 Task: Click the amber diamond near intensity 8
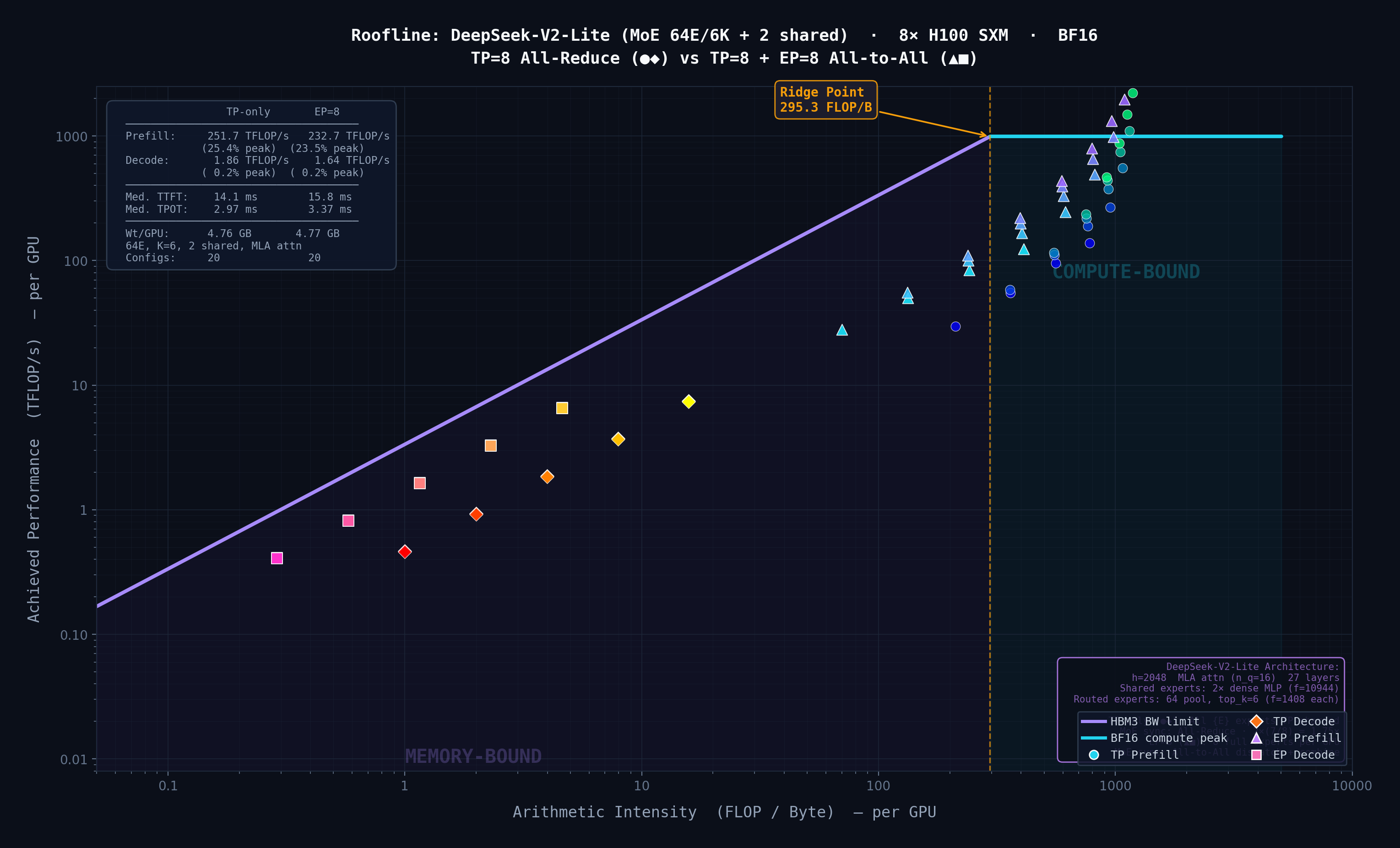click(618, 439)
